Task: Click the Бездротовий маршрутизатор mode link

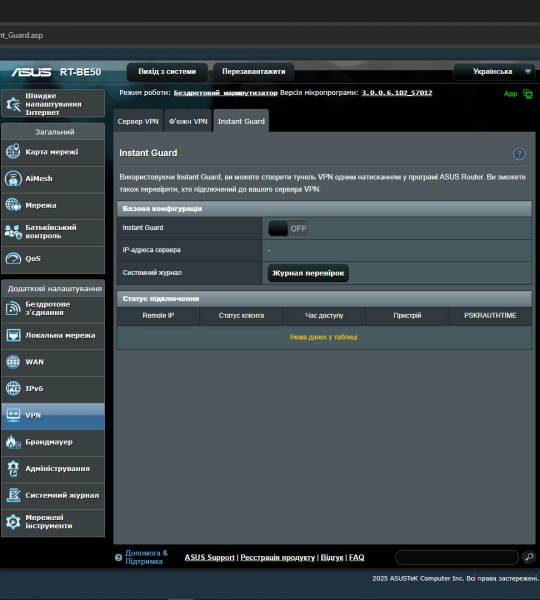Action: pyautogui.click(x=225, y=93)
